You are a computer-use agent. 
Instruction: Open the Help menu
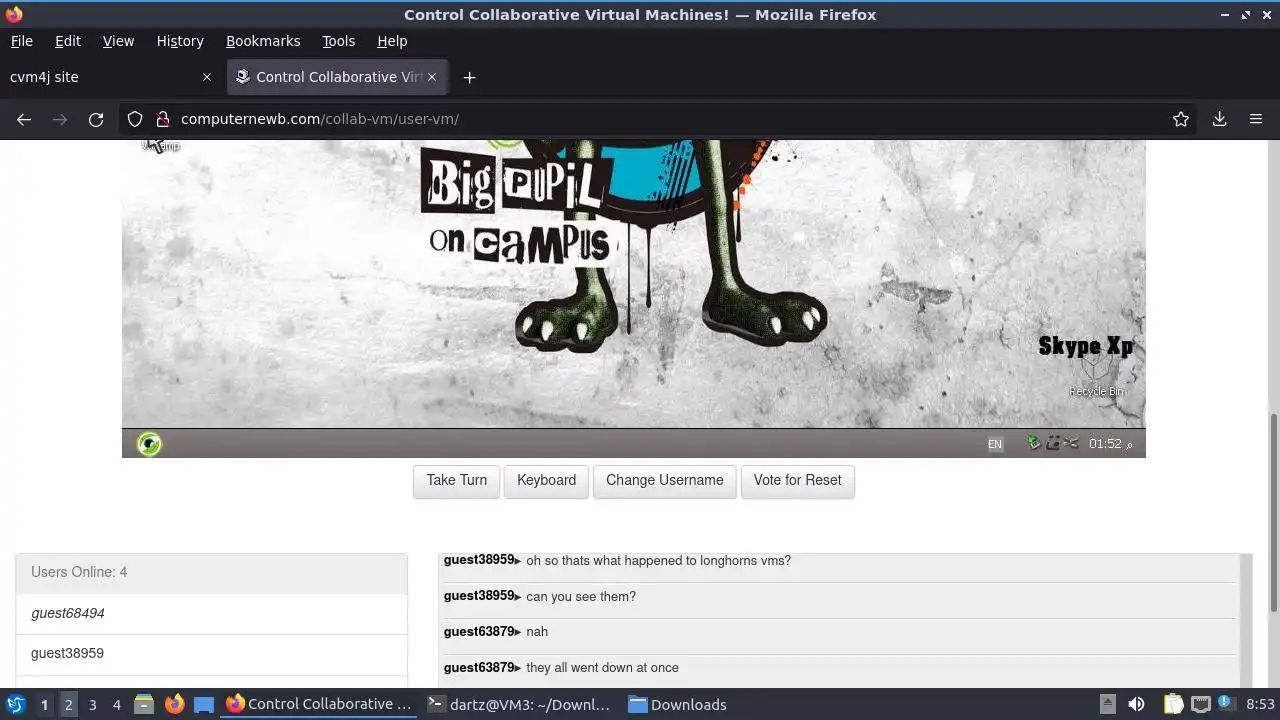(x=392, y=41)
